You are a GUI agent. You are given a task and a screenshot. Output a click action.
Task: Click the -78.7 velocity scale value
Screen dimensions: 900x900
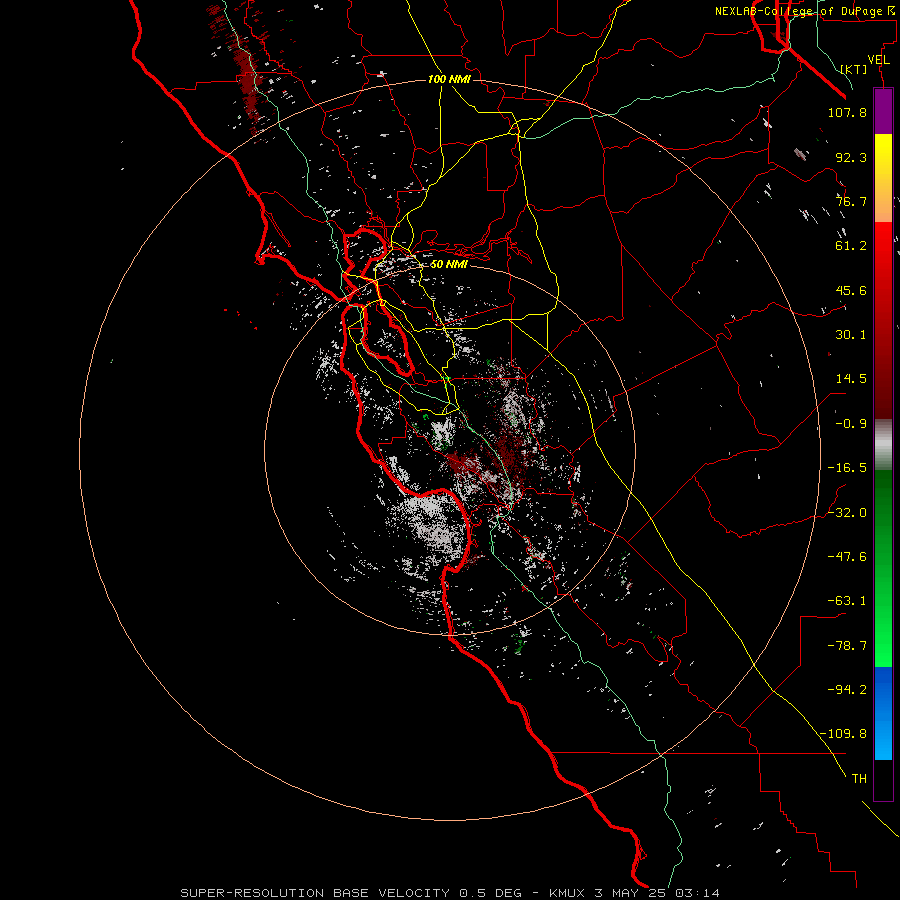847,646
